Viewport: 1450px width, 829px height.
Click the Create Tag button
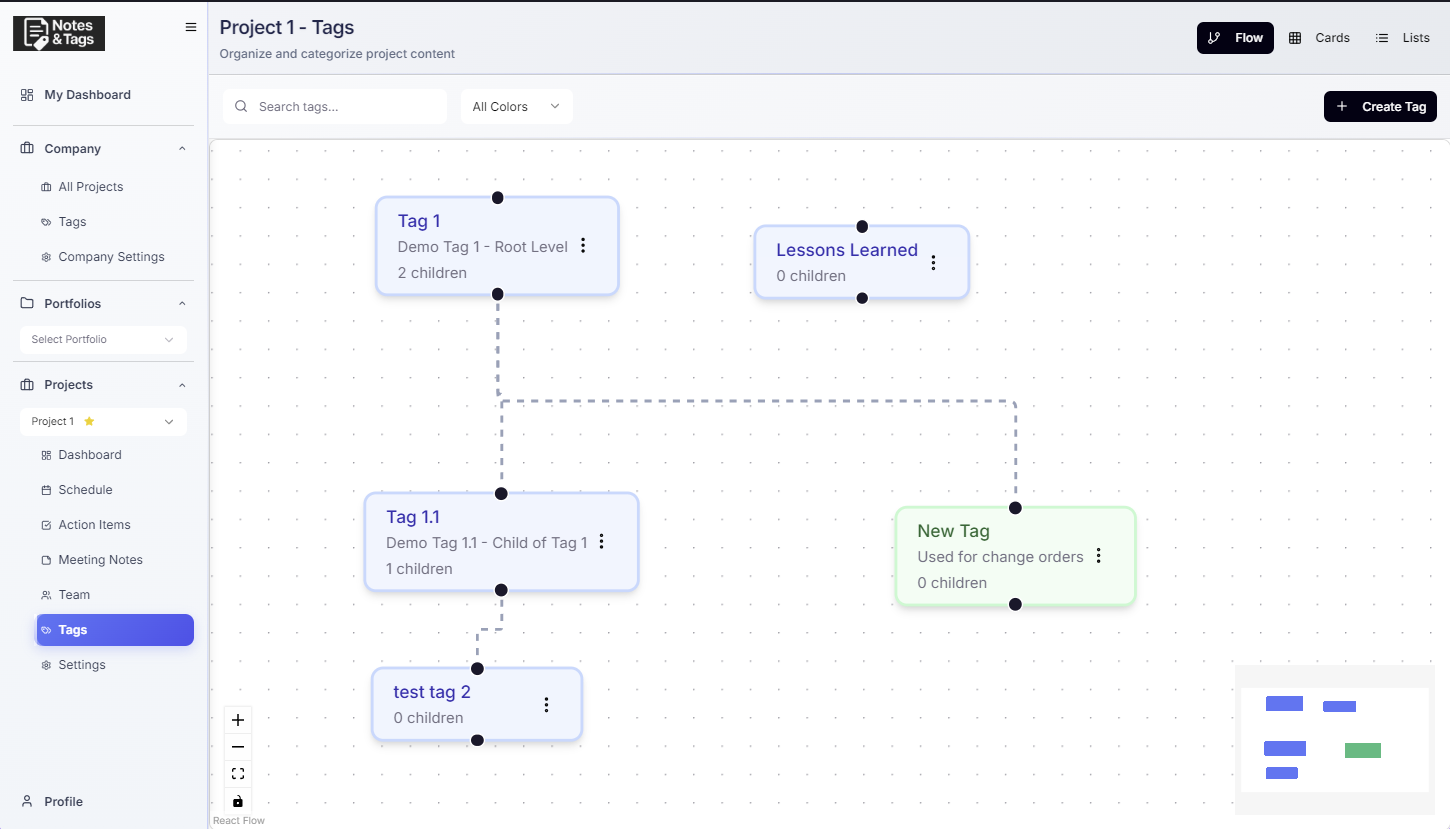tap(1380, 106)
